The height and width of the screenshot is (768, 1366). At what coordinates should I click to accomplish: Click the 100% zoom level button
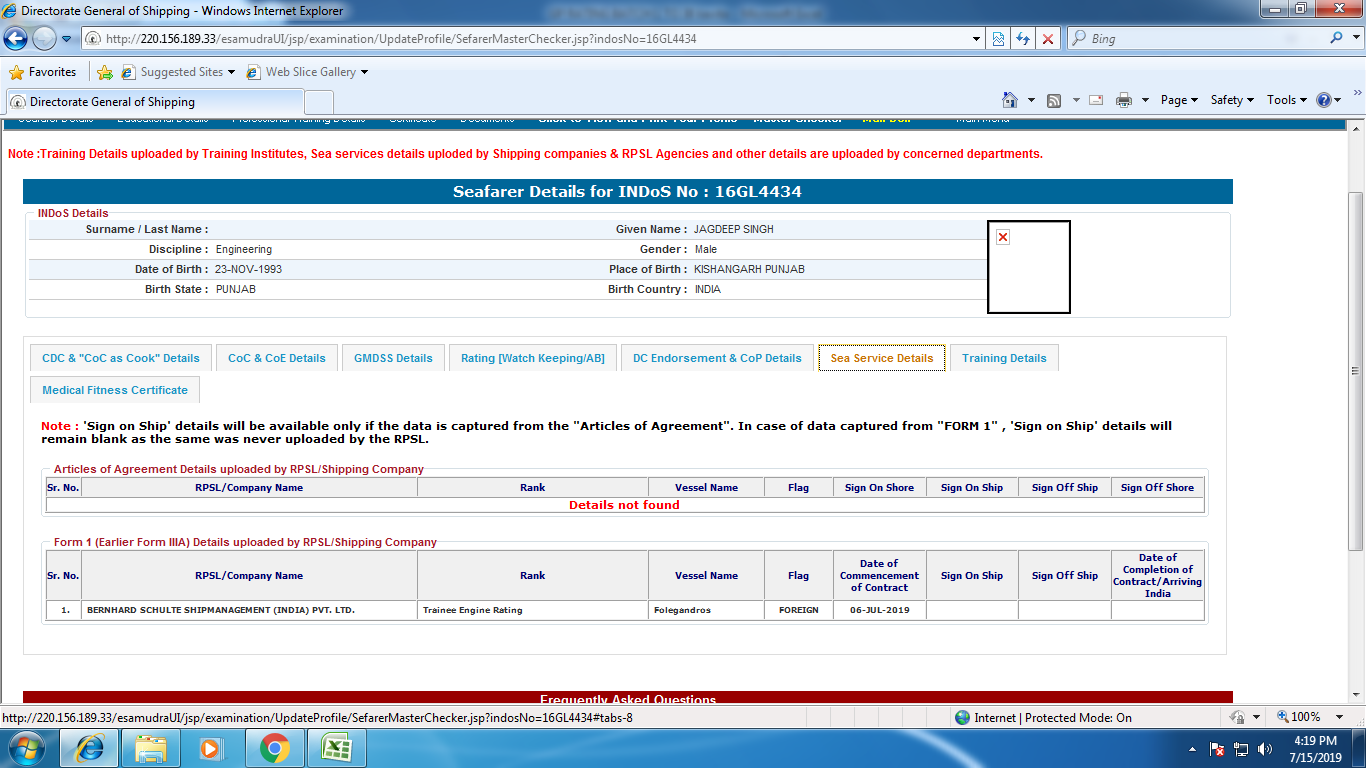pyautogui.click(x=1299, y=717)
